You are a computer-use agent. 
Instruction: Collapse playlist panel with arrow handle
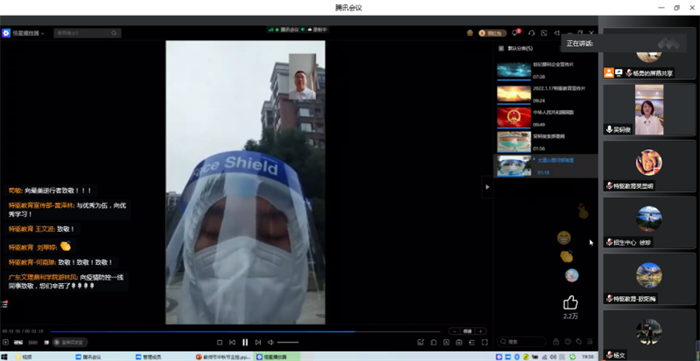(487, 187)
